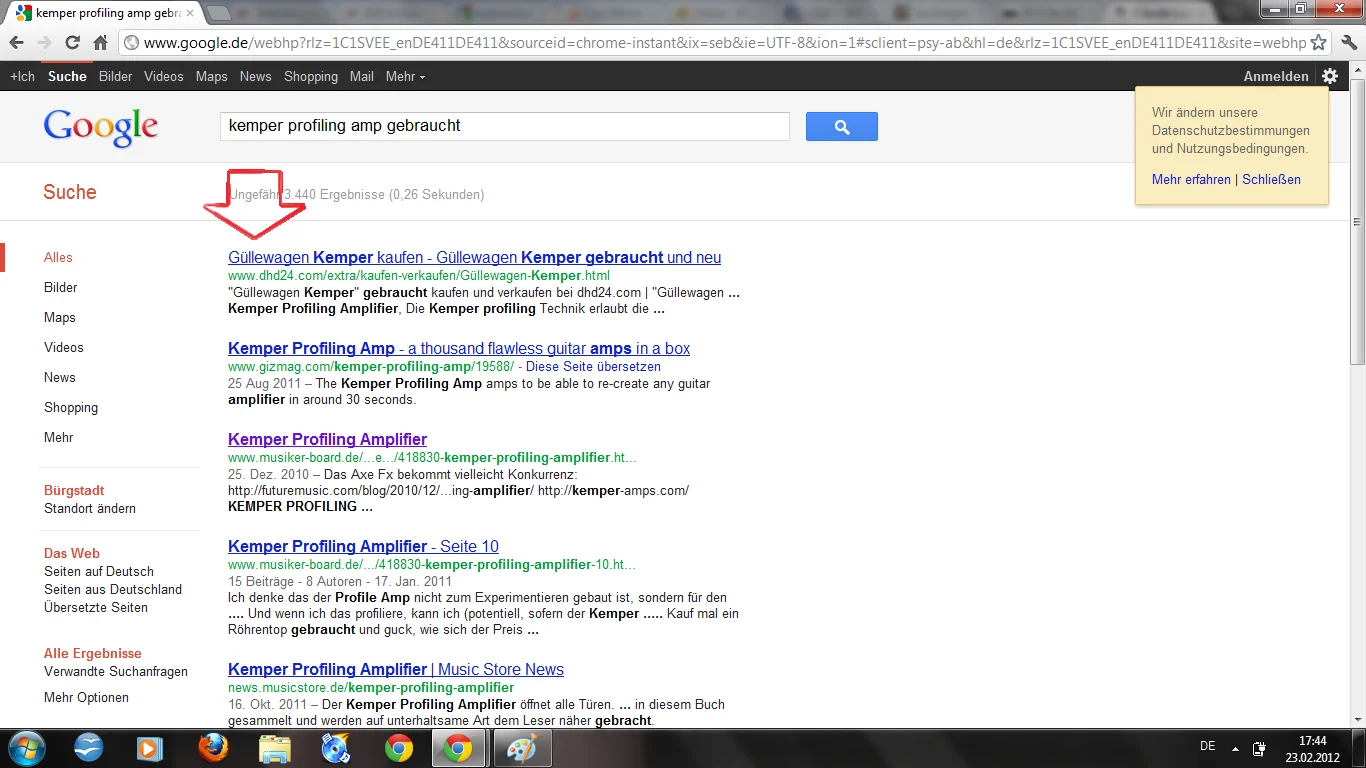Open Kemper Profiling Amplifier - Seite 10 result
The width and height of the screenshot is (1366, 768).
tap(363, 546)
